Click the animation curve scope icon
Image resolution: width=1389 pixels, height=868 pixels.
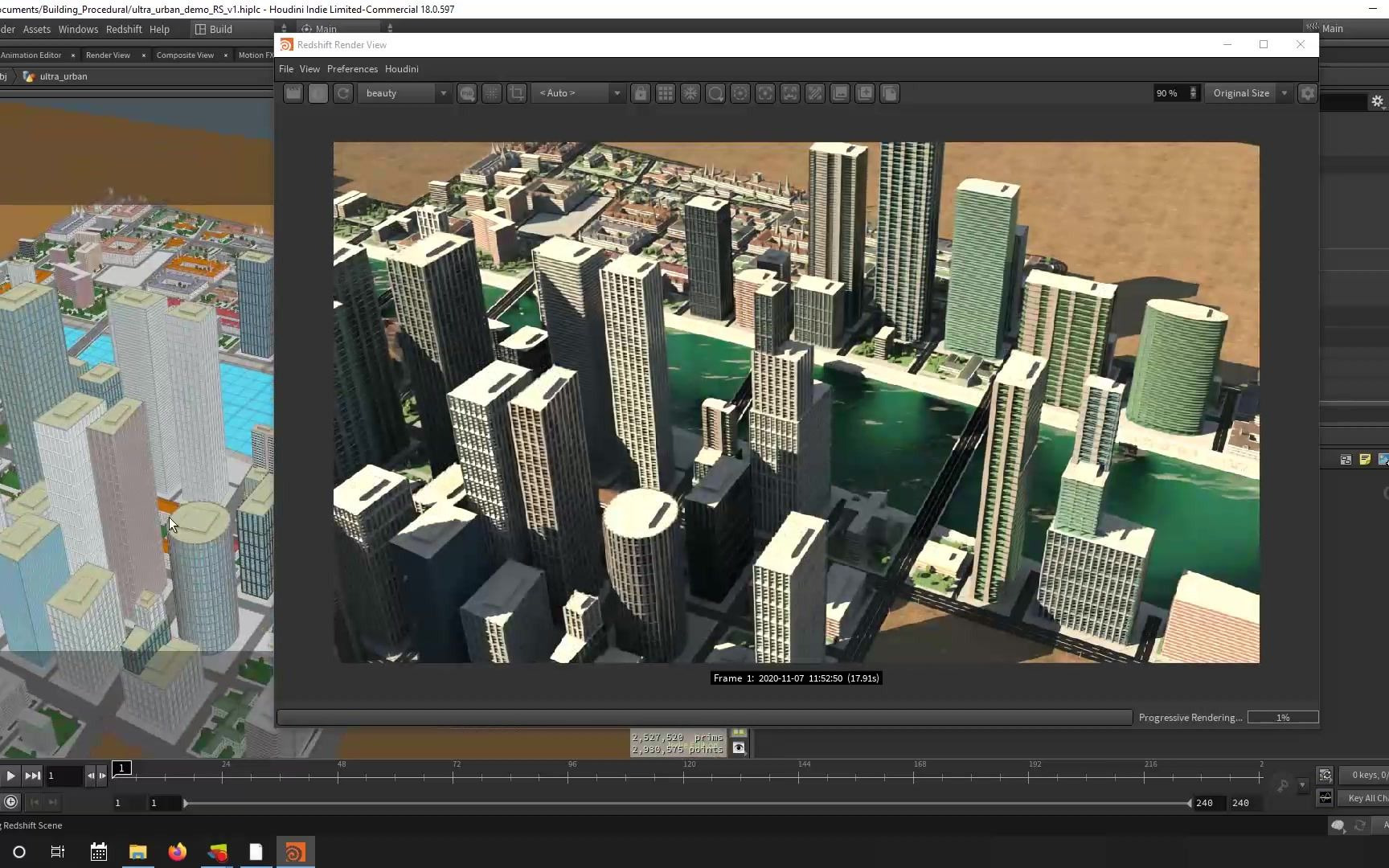point(1325,798)
